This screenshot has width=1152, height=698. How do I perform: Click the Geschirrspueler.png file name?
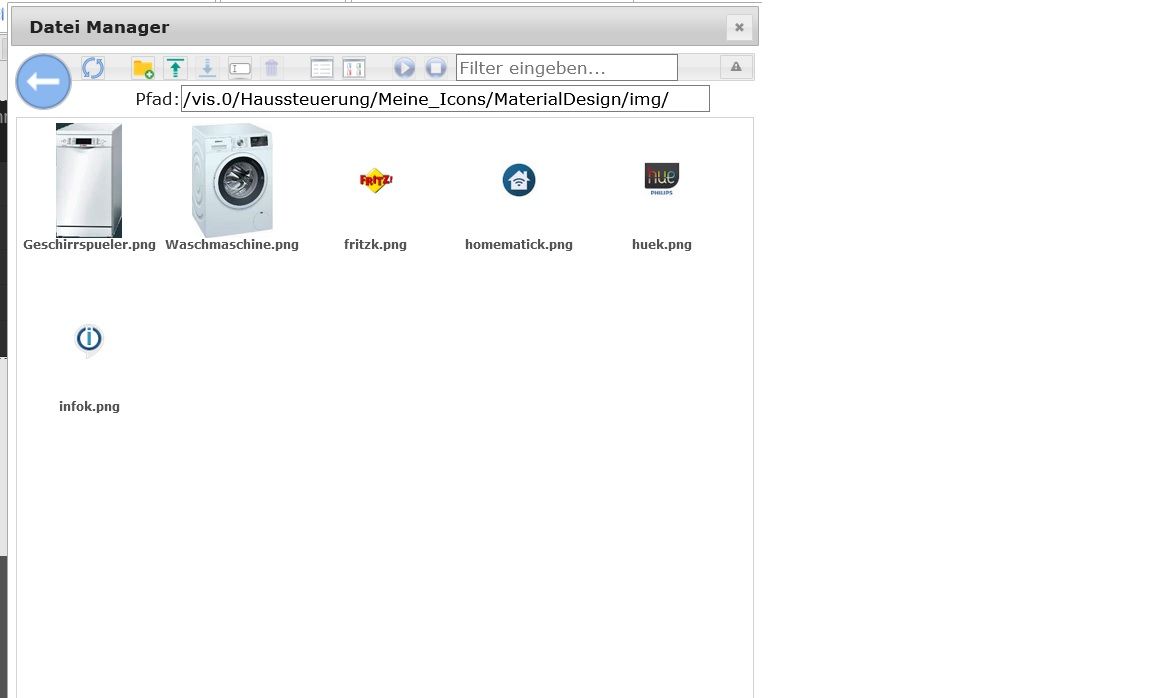coord(89,245)
